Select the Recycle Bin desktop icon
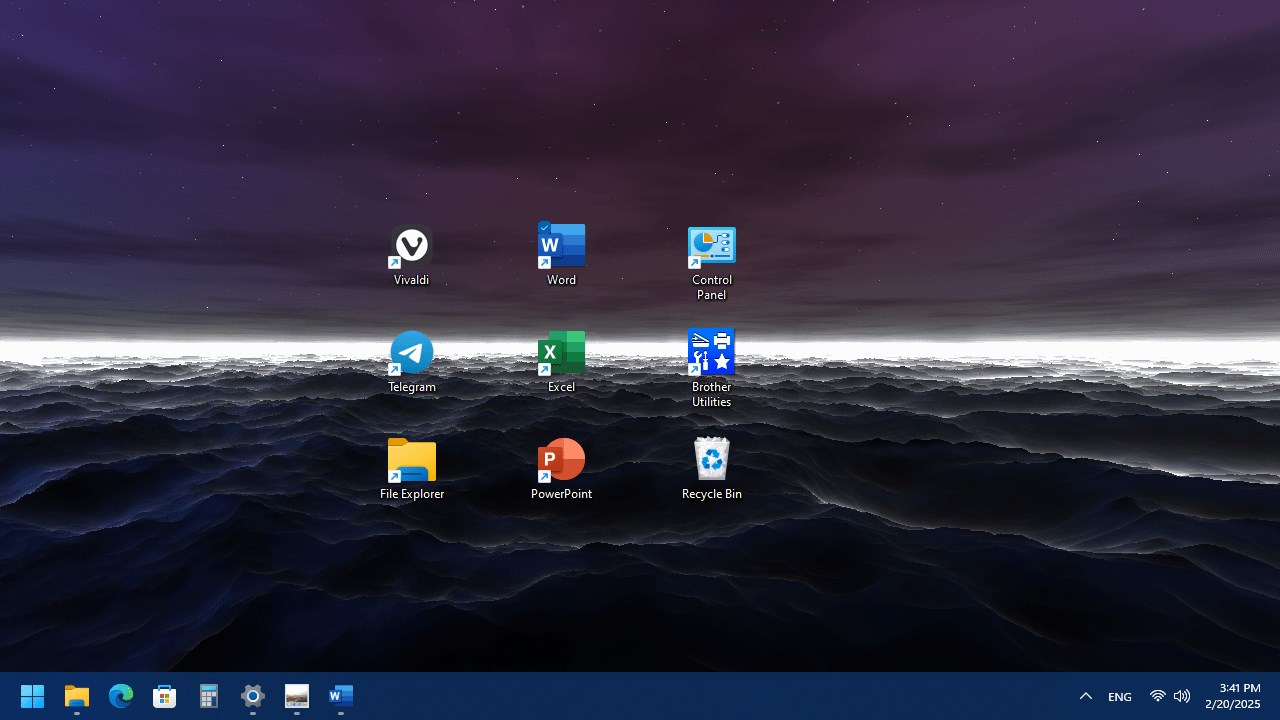 coord(711,469)
